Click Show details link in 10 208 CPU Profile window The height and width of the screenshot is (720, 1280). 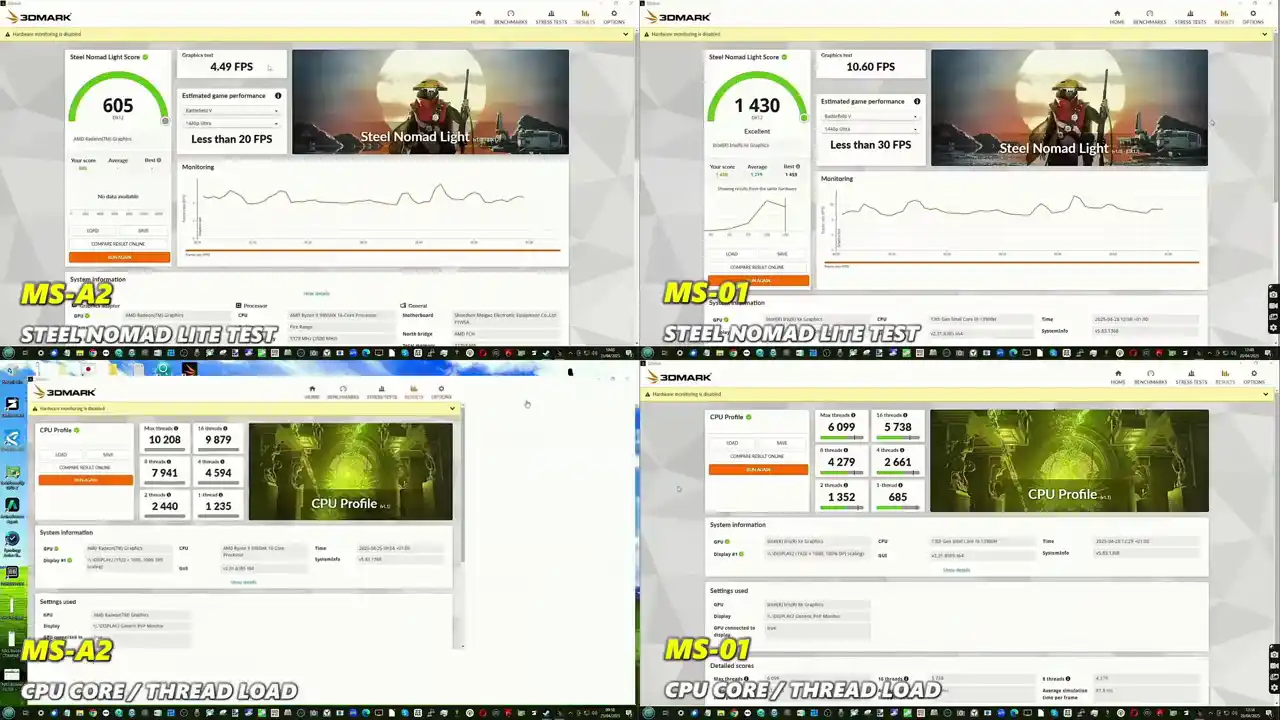[x=243, y=582]
